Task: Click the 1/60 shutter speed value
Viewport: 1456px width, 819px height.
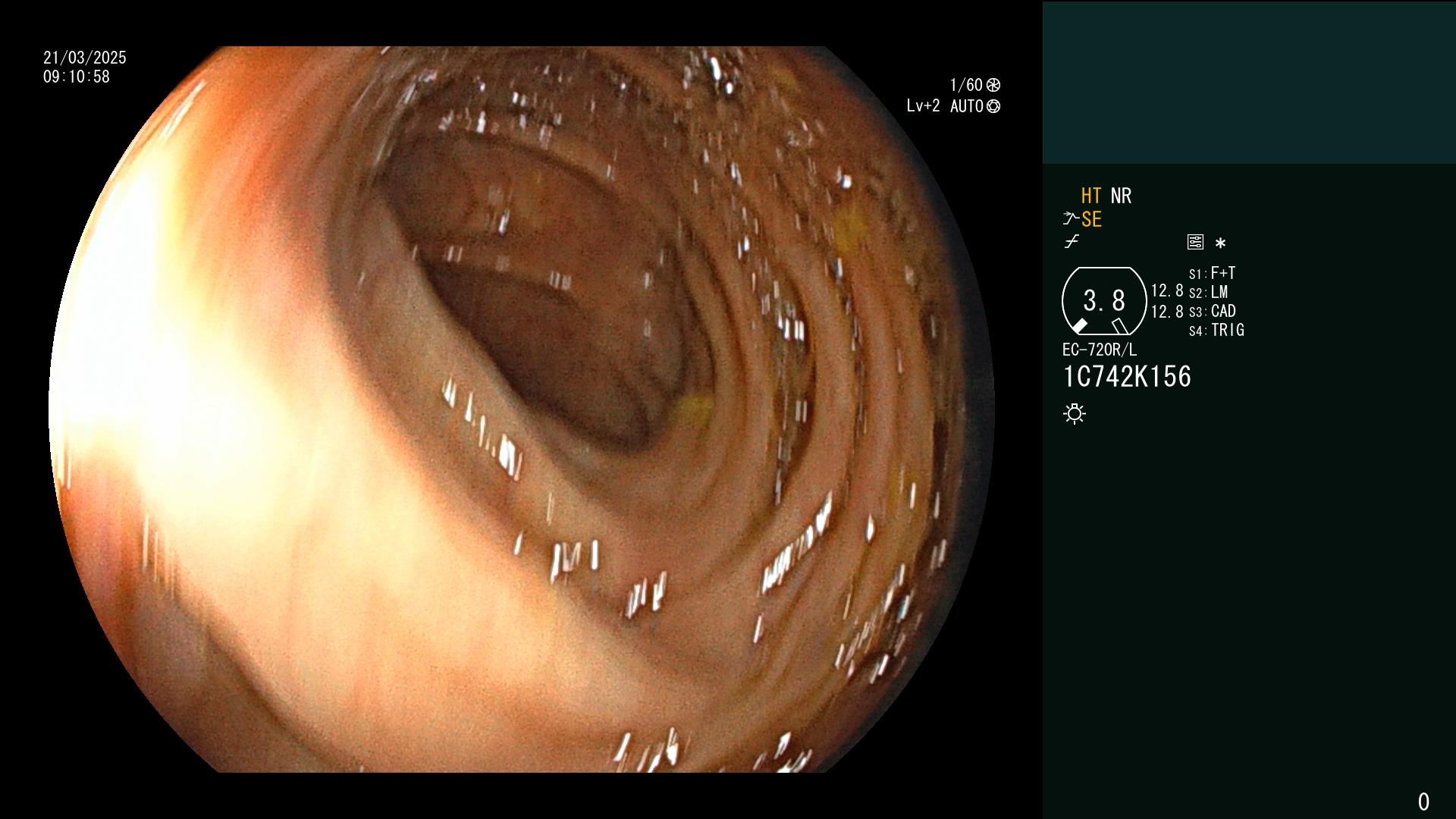Action: pyautogui.click(x=966, y=85)
